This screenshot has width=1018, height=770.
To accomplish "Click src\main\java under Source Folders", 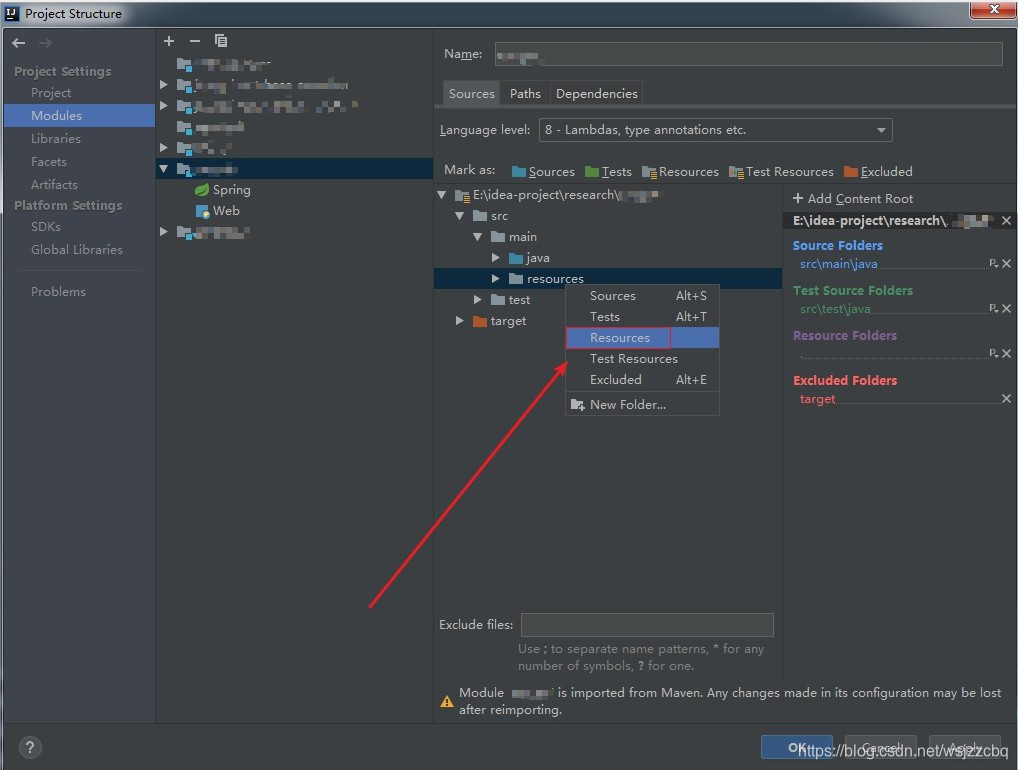I will (x=838, y=264).
